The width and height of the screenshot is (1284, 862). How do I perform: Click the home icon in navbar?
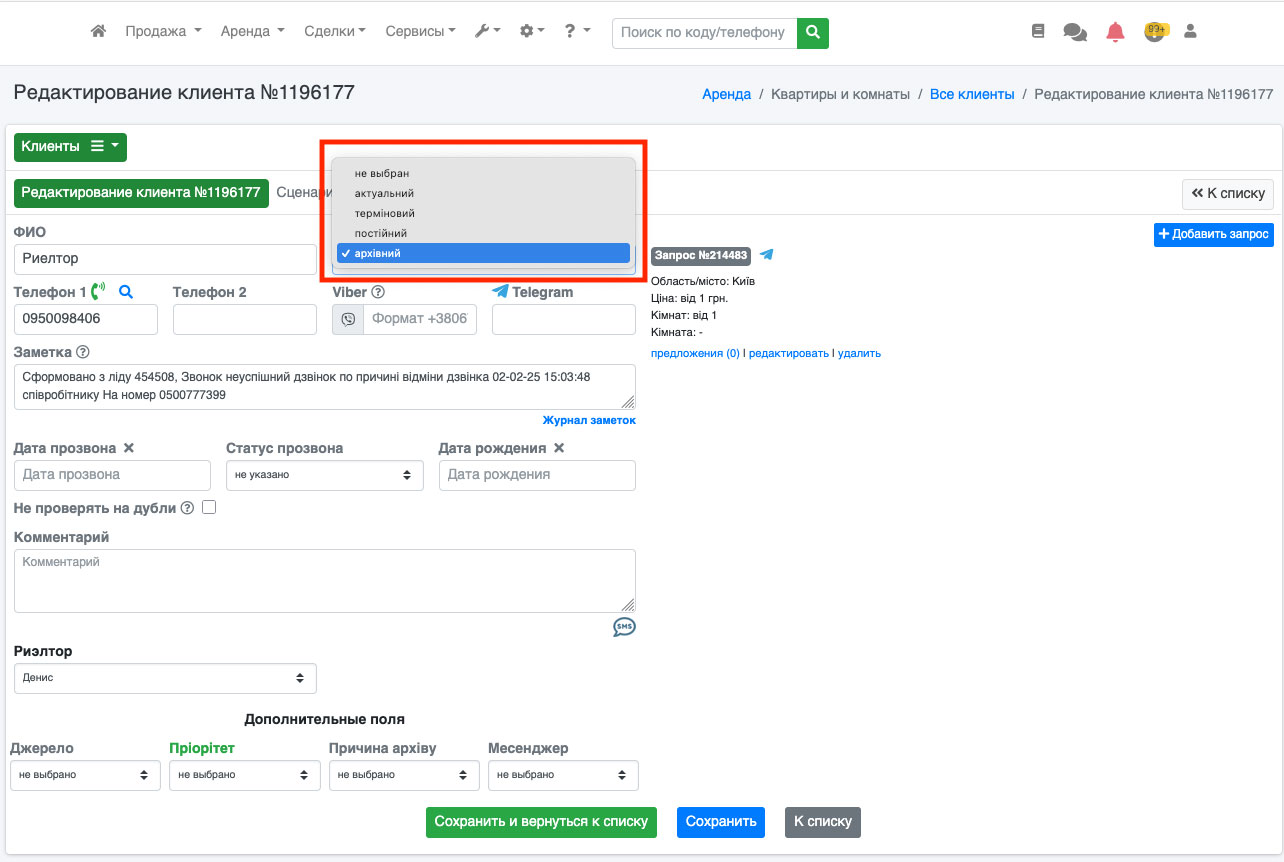point(98,31)
